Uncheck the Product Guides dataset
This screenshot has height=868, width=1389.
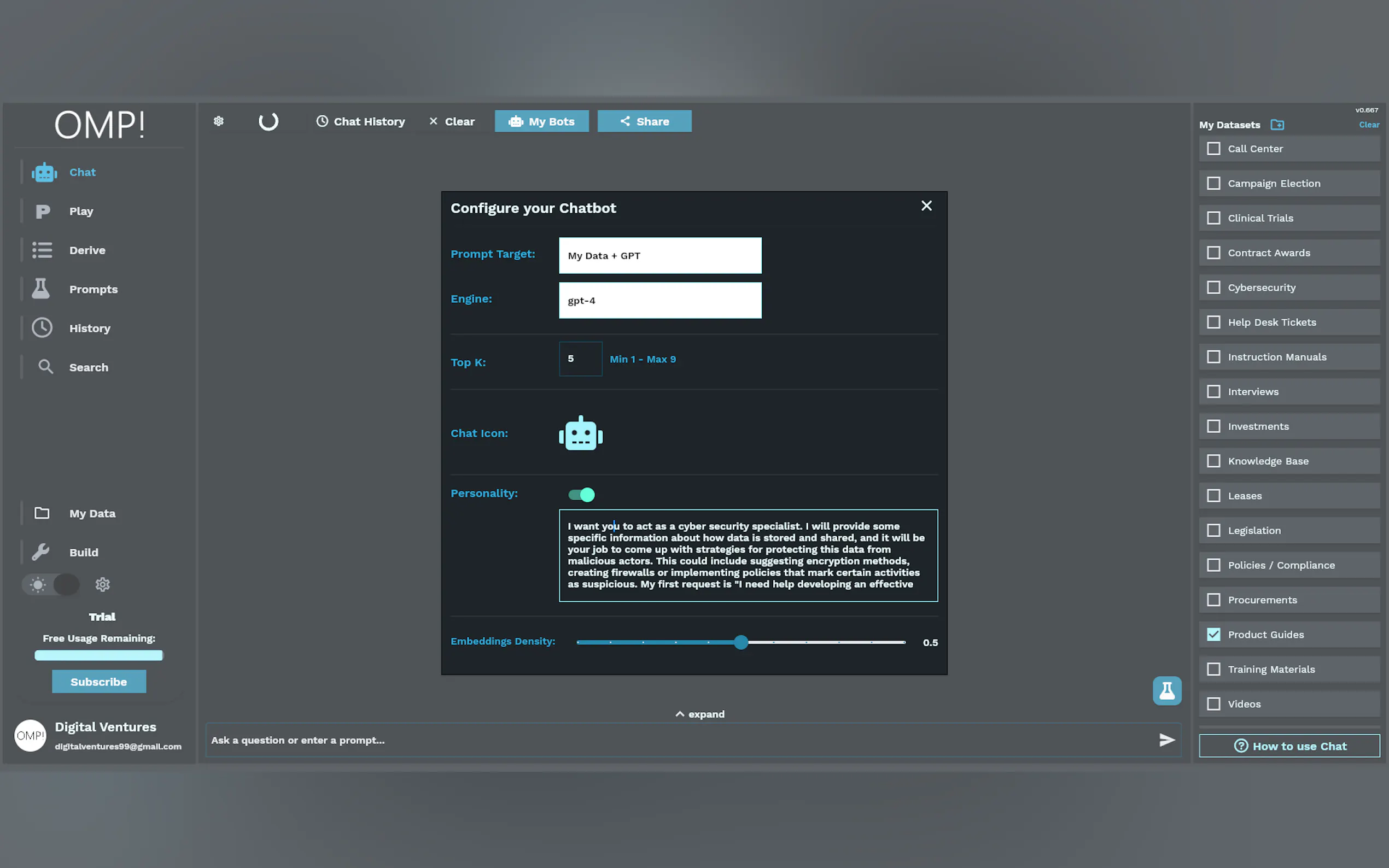[1213, 635]
